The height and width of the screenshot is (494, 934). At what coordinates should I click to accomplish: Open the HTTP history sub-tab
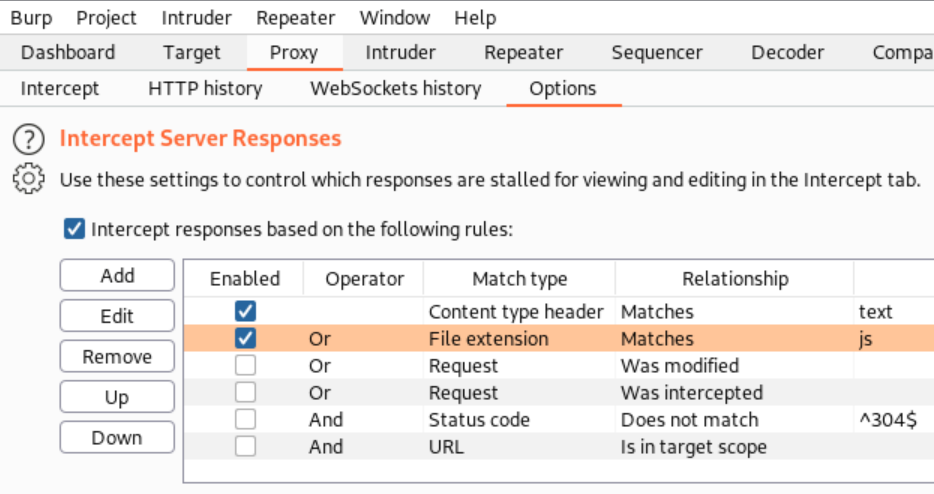coord(205,89)
